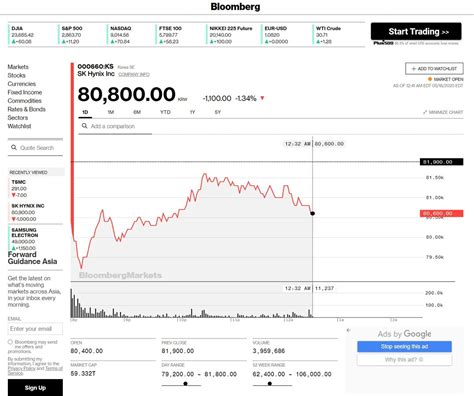Click the Day Range slider marker
The height and width of the screenshot is (396, 474).
(185, 384)
